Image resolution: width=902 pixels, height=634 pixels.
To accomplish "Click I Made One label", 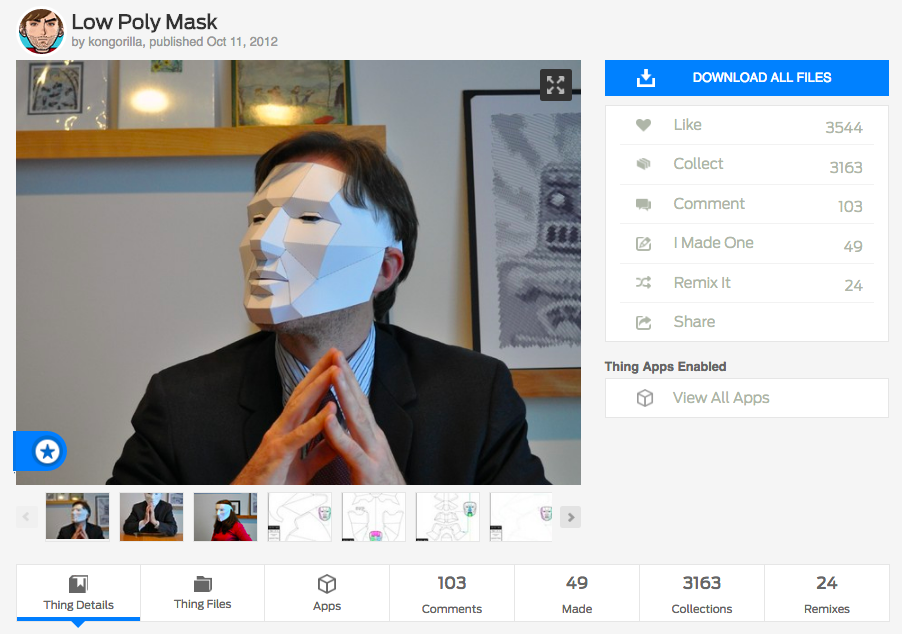I will click(713, 243).
